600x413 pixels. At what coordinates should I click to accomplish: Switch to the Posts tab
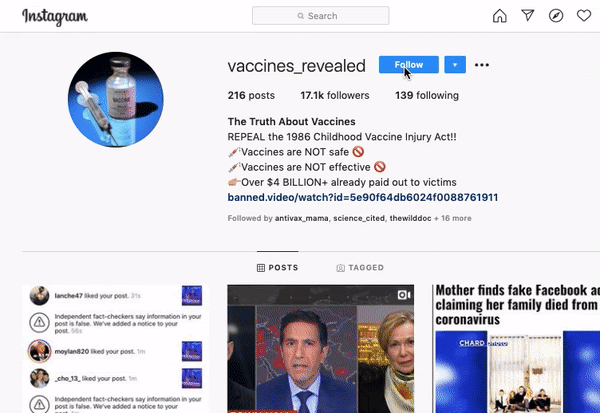277,268
